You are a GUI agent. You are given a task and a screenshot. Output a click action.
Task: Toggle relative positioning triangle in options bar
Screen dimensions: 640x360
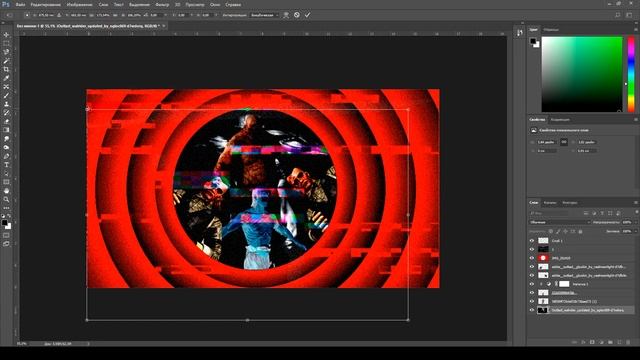tap(59, 15)
